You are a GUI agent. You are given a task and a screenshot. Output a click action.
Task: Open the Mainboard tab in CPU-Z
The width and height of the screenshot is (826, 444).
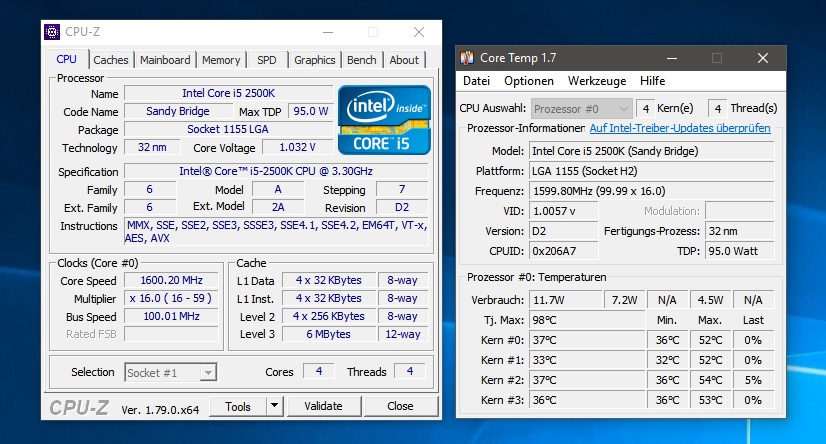pyautogui.click(x=165, y=60)
